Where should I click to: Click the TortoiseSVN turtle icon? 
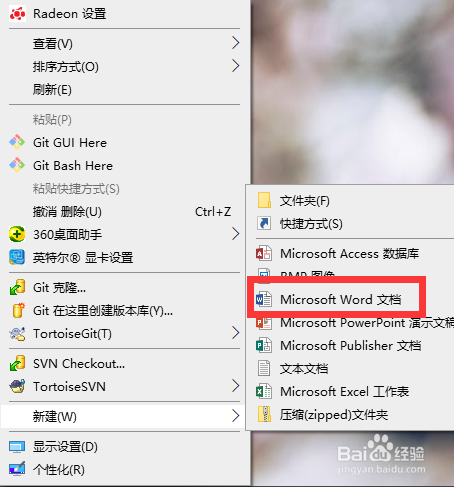tap(17, 386)
